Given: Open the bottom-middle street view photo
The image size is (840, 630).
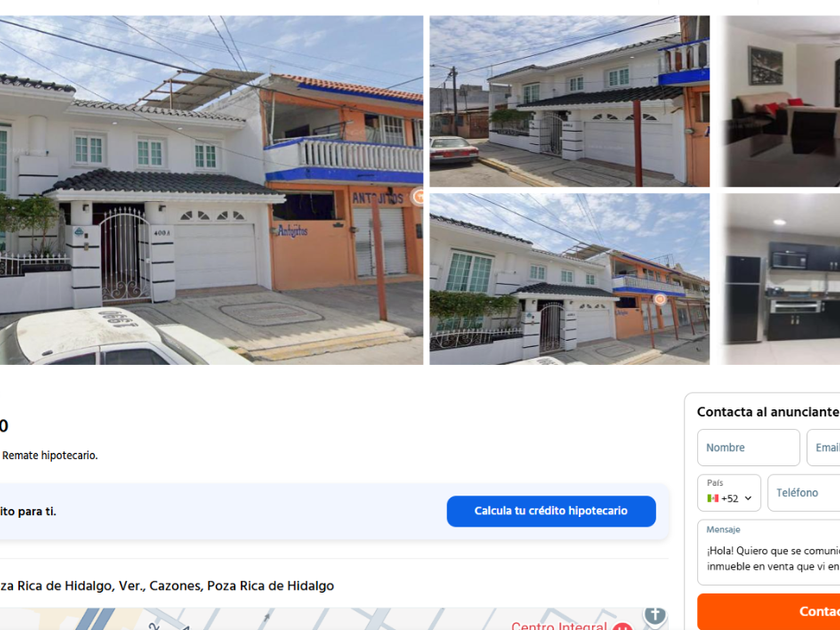Looking at the screenshot, I should coord(569,279).
